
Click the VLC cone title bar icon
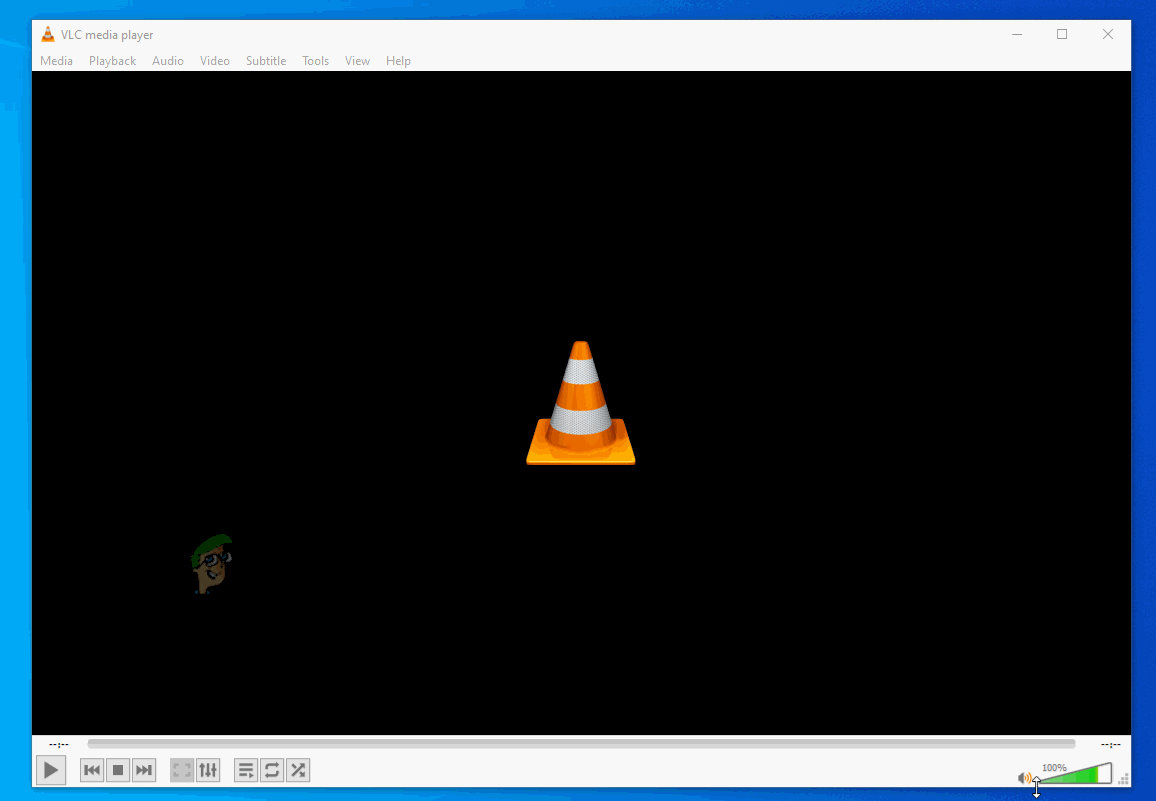[48, 34]
